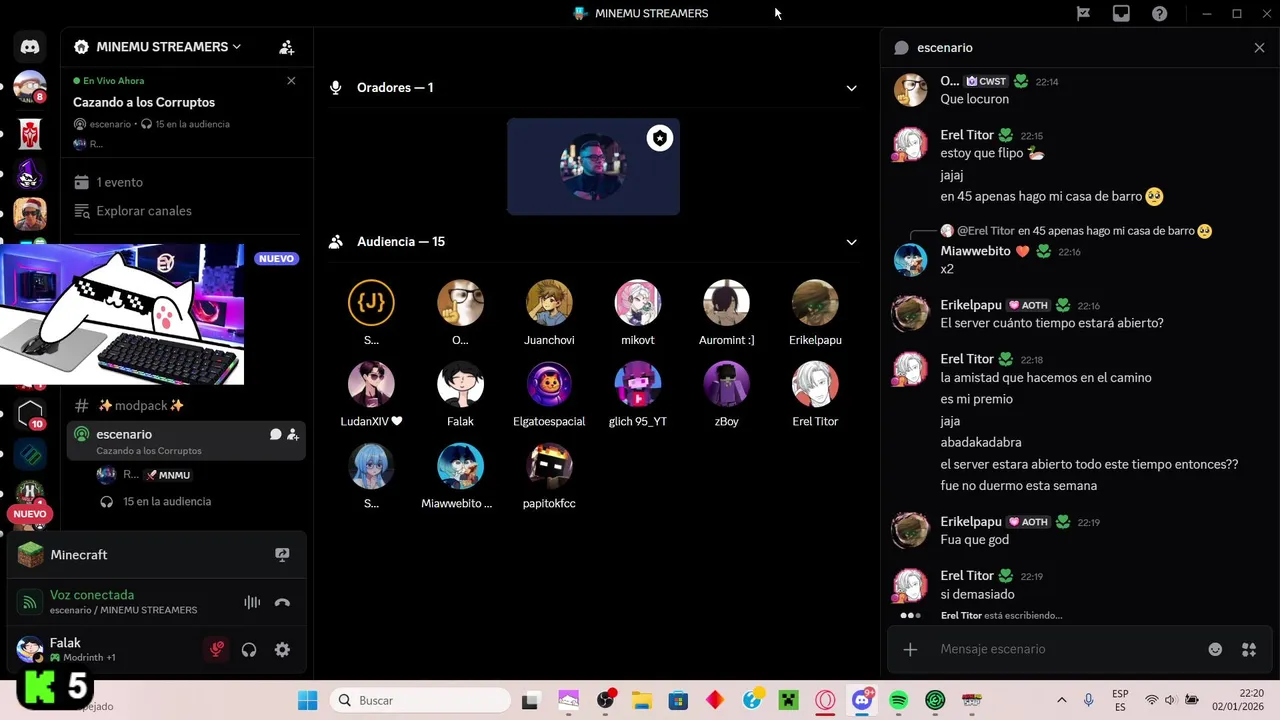Open the emoji picker
This screenshot has height=720, width=1280.
(1215, 649)
